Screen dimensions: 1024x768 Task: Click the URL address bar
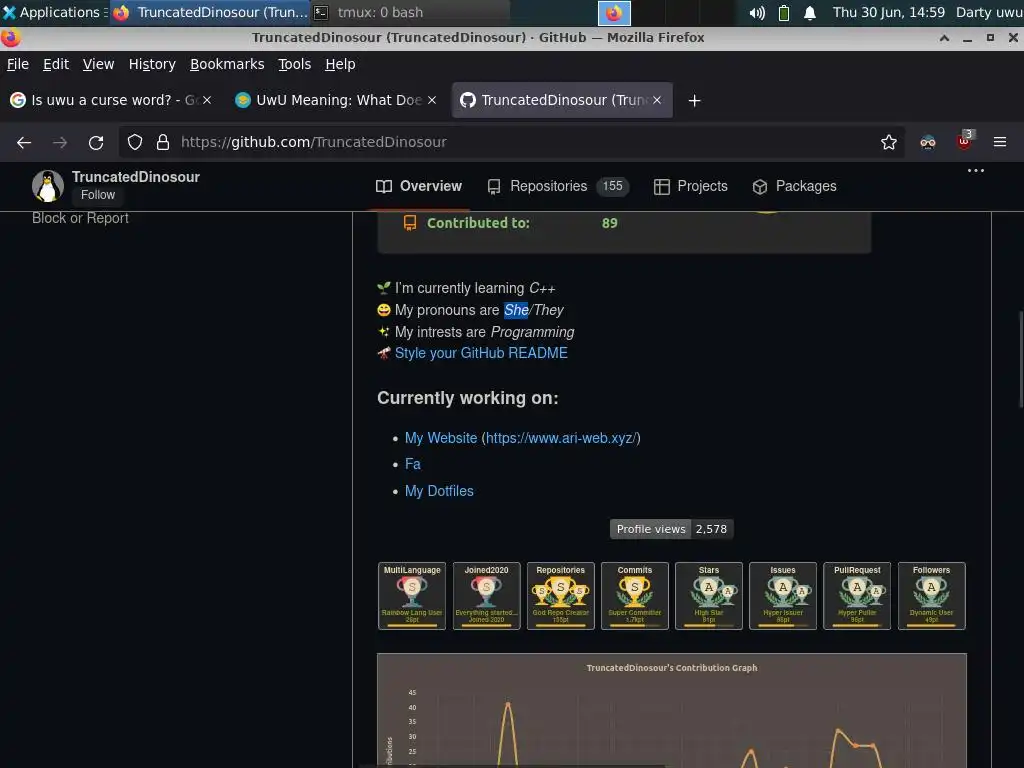coord(511,142)
